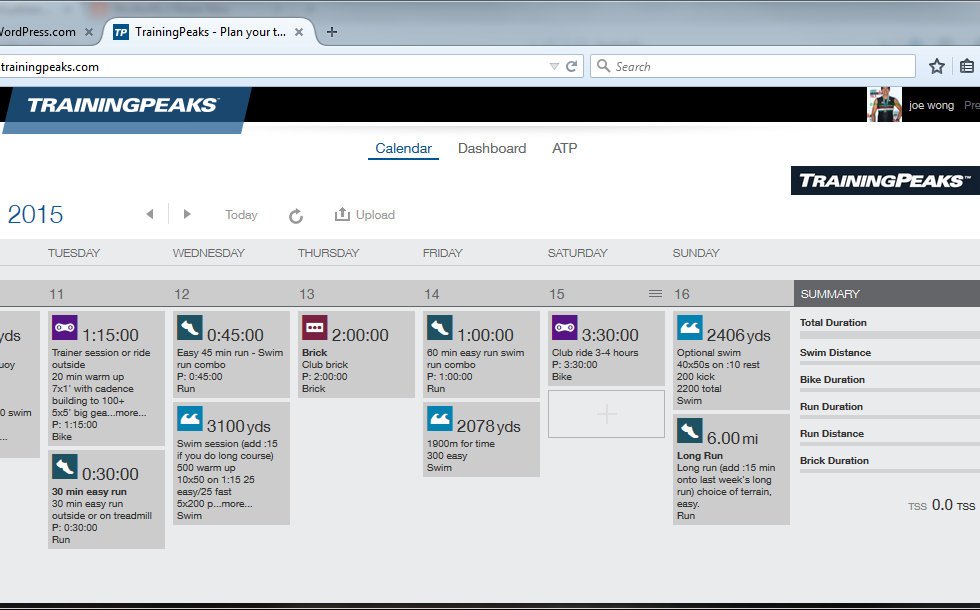Open the address bar history dropdown arrow

tap(554, 66)
